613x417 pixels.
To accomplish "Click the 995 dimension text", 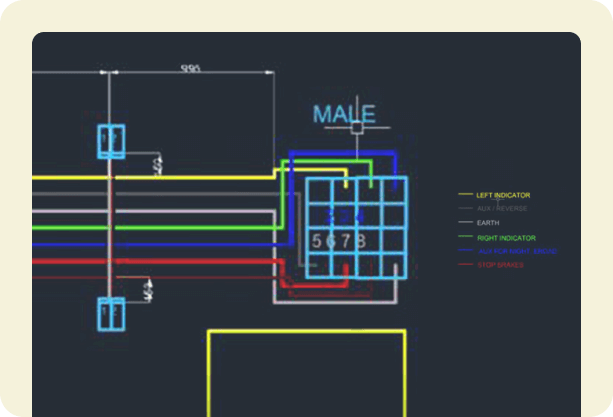I will tap(190, 68).
